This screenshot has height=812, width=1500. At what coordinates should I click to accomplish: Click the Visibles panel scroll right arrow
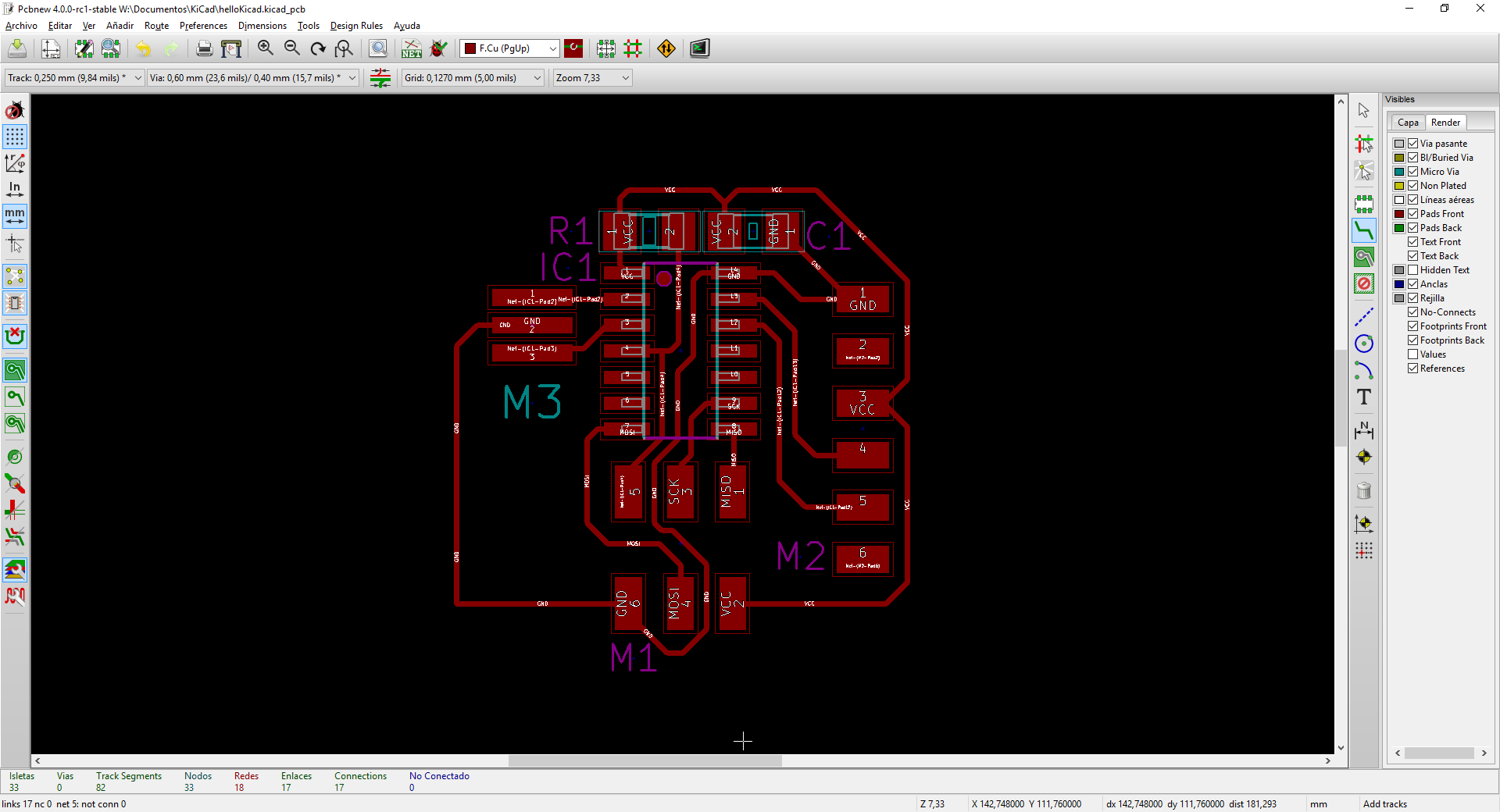click(x=1484, y=753)
